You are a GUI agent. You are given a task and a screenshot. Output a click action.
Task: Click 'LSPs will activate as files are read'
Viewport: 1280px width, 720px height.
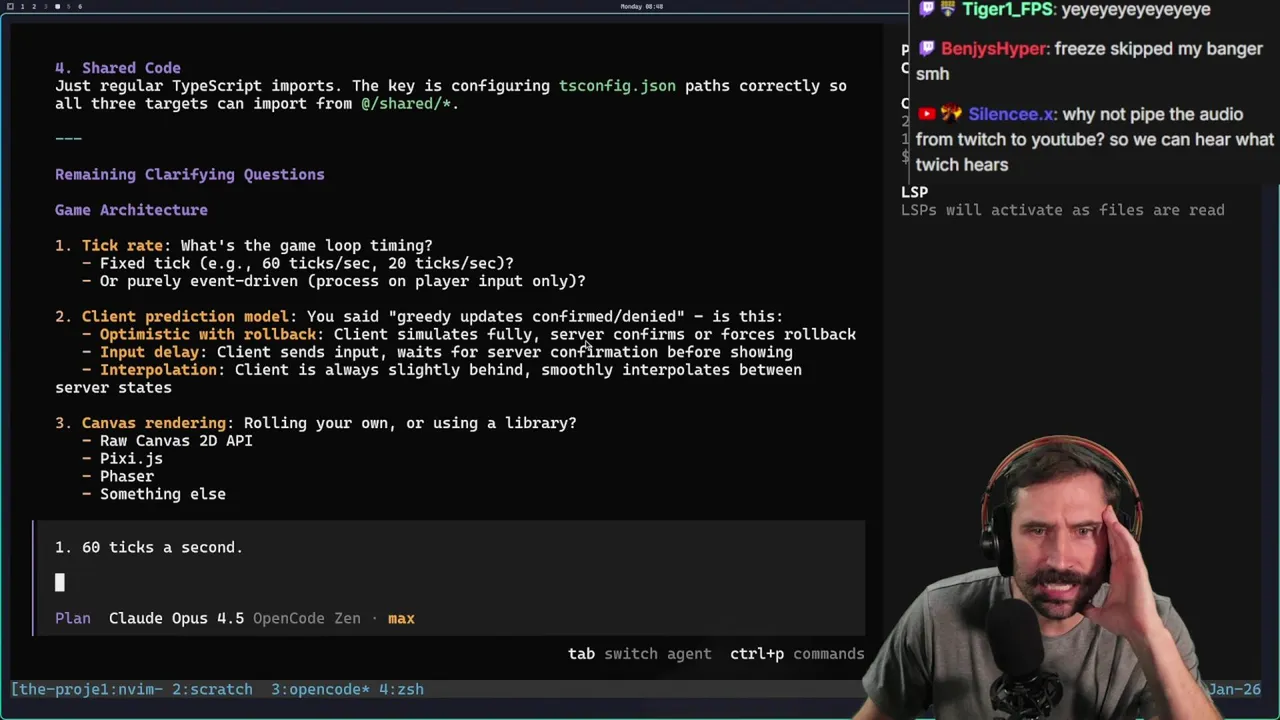[x=1062, y=210]
